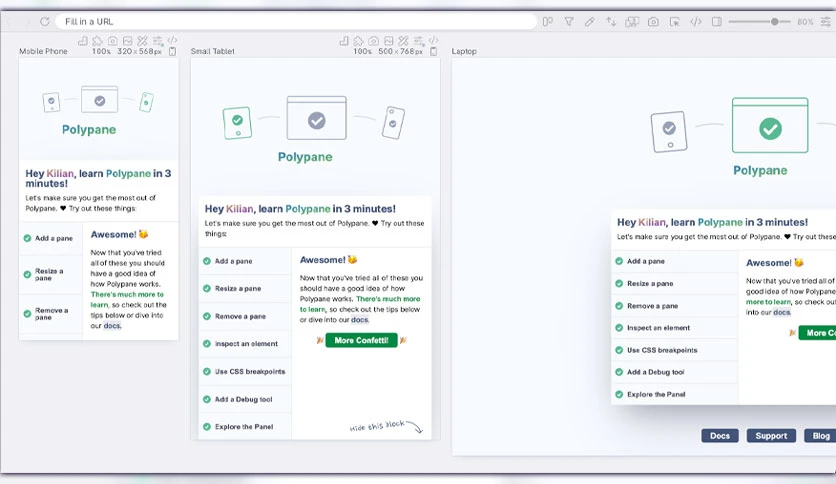Select 'Use CSS breakpoints' in Laptop pane
This screenshot has height=484, width=836.
click(674, 350)
